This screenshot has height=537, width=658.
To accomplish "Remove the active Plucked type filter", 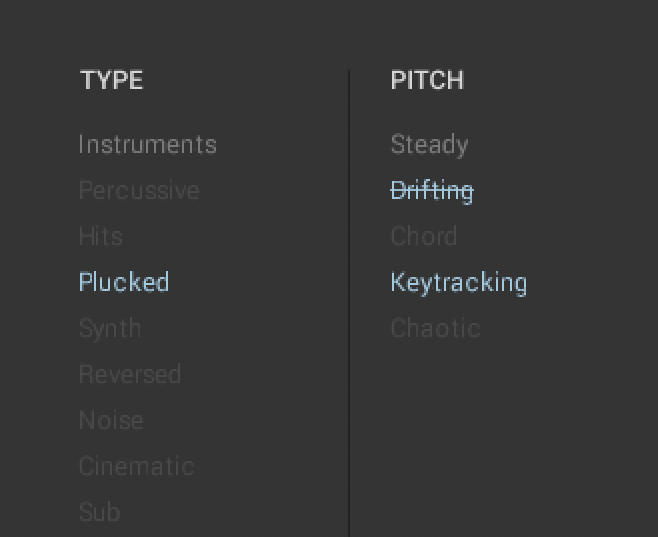I will coord(124,283).
